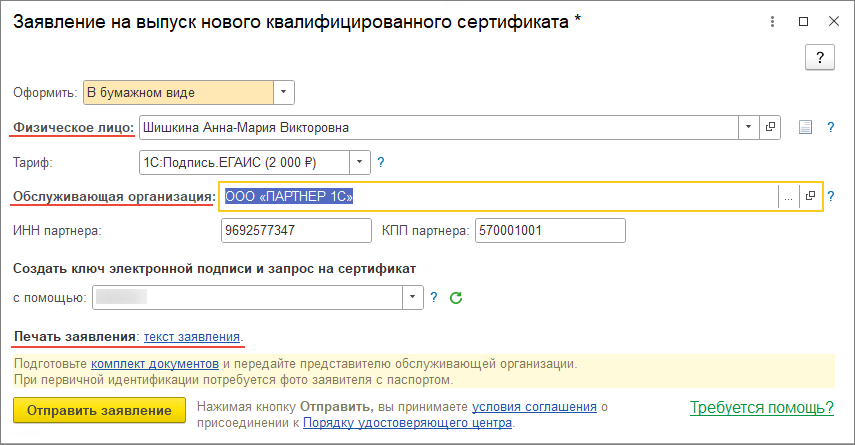Expand the Оформить dropdown list
Image resolution: width=855 pixels, height=445 pixels.
click(x=284, y=93)
